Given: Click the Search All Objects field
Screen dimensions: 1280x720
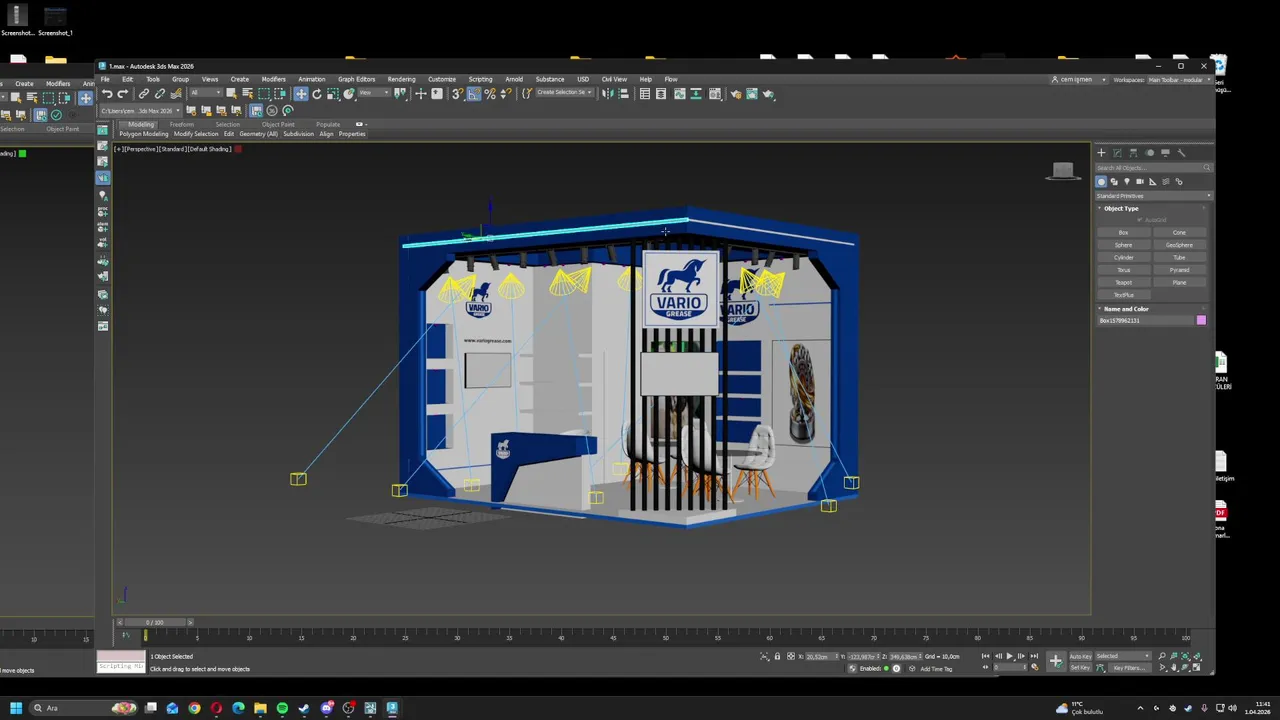Looking at the screenshot, I should click(x=1153, y=168).
